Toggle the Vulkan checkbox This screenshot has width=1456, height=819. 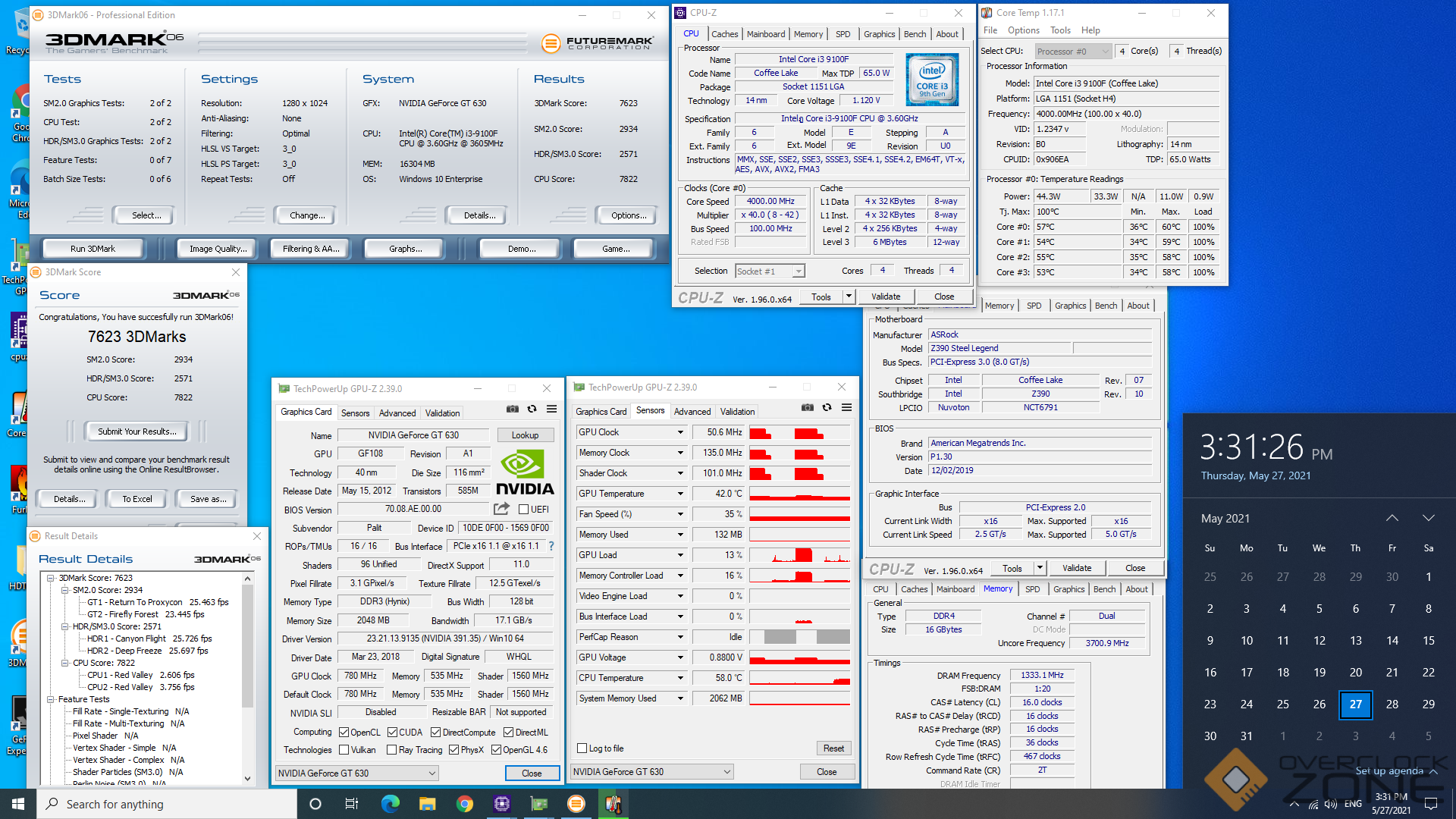click(344, 750)
